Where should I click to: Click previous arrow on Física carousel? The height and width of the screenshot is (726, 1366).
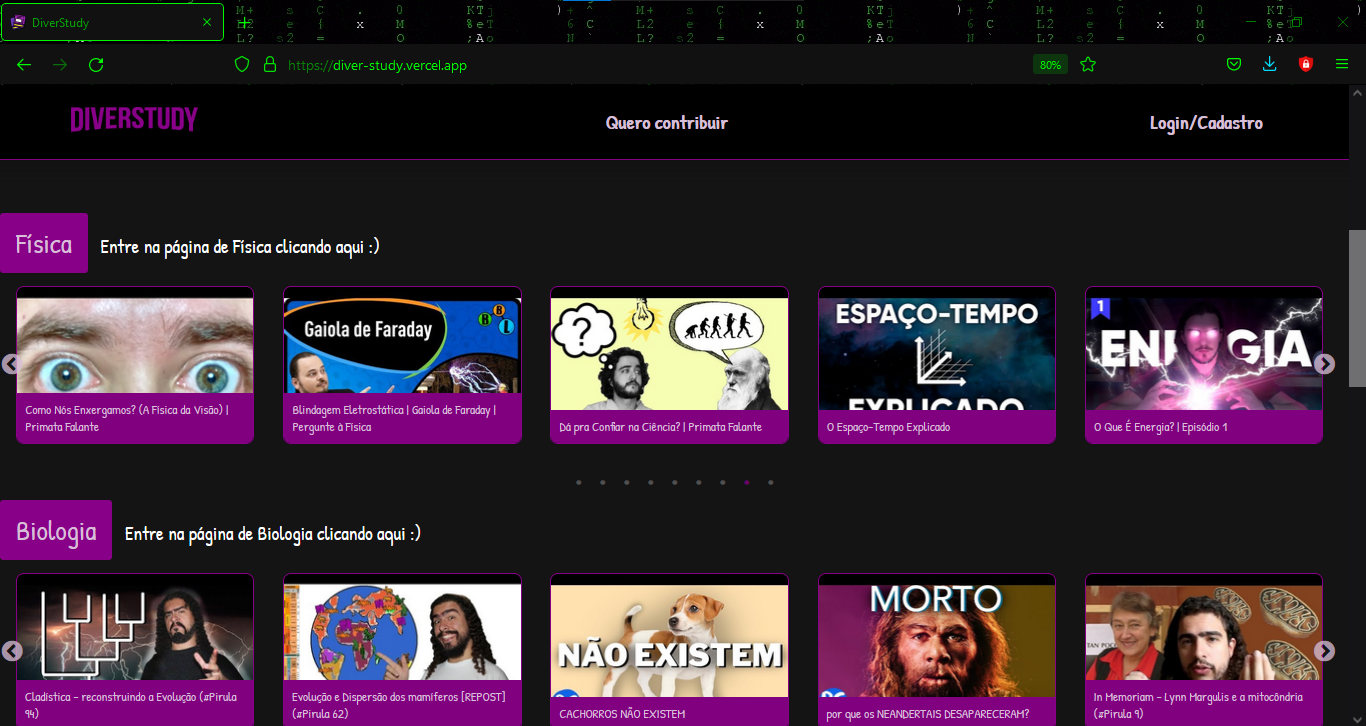coord(11,364)
